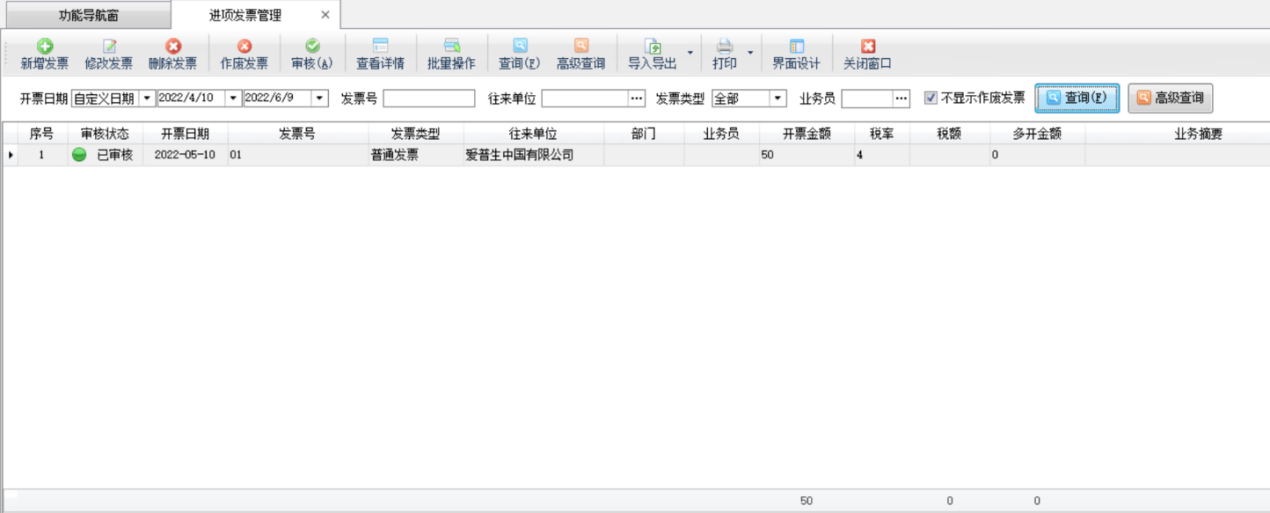Viewport: 1270px width, 513px height.
Task: Expand the 导入导出 dropdown arrow
Action: [x=689, y=54]
